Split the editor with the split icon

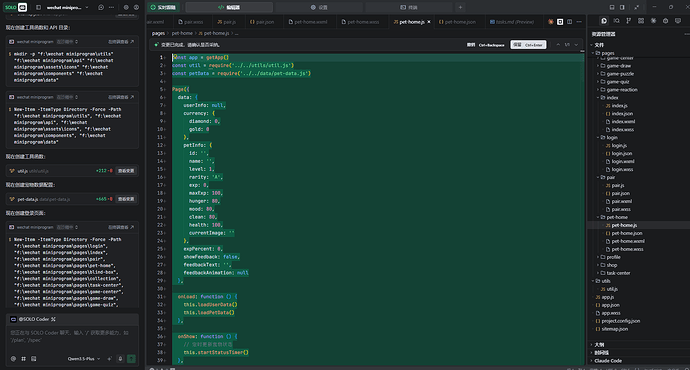(569, 22)
